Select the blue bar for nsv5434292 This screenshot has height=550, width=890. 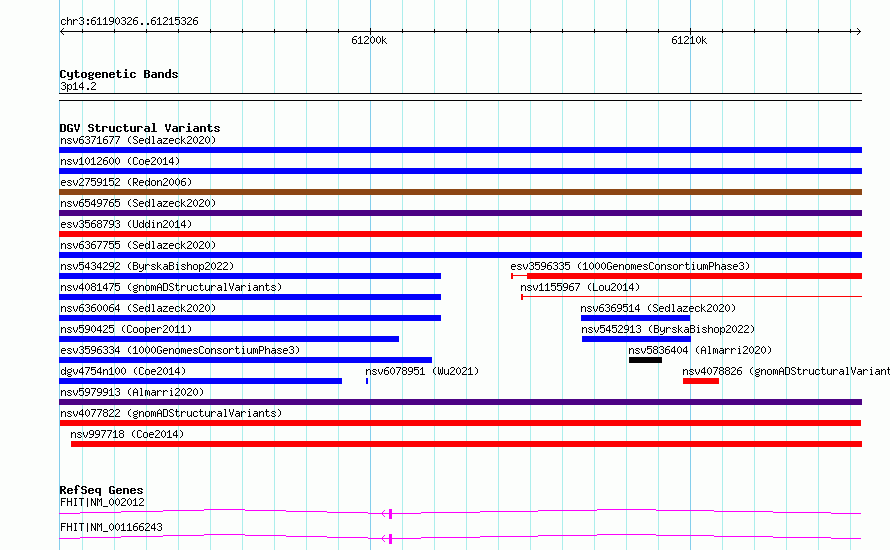click(x=250, y=276)
